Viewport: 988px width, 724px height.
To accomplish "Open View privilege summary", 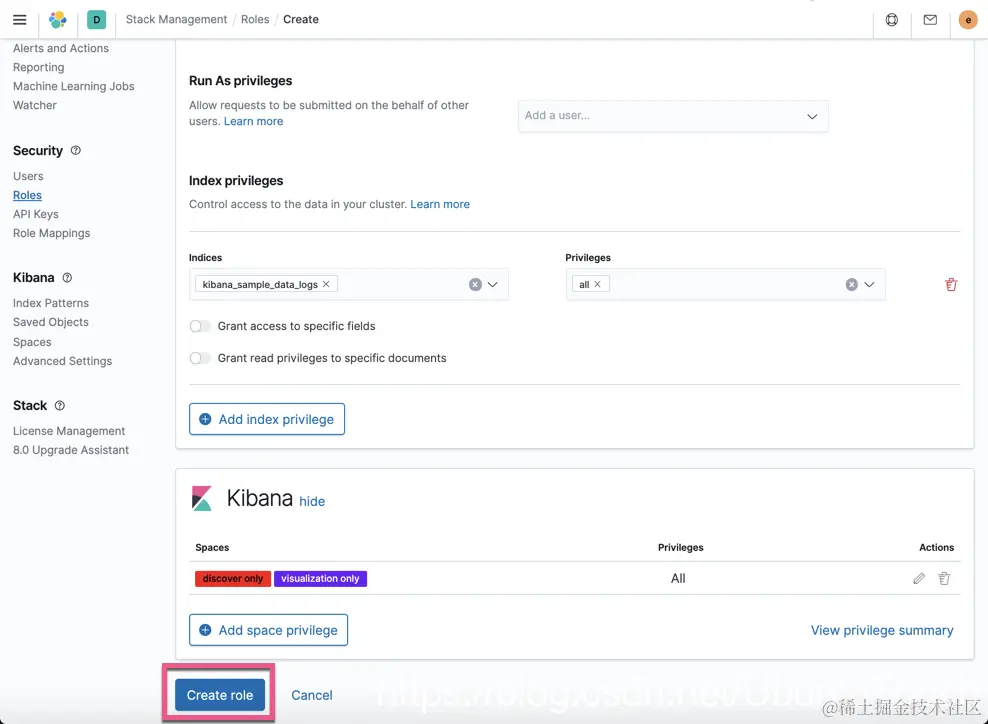I will (882, 630).
